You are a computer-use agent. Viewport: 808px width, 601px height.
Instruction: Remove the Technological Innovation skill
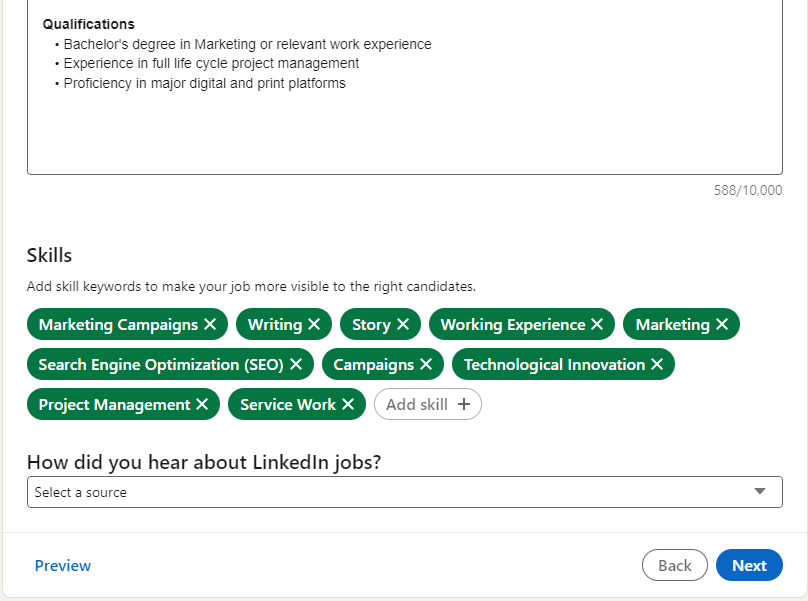tap(658, 364)
